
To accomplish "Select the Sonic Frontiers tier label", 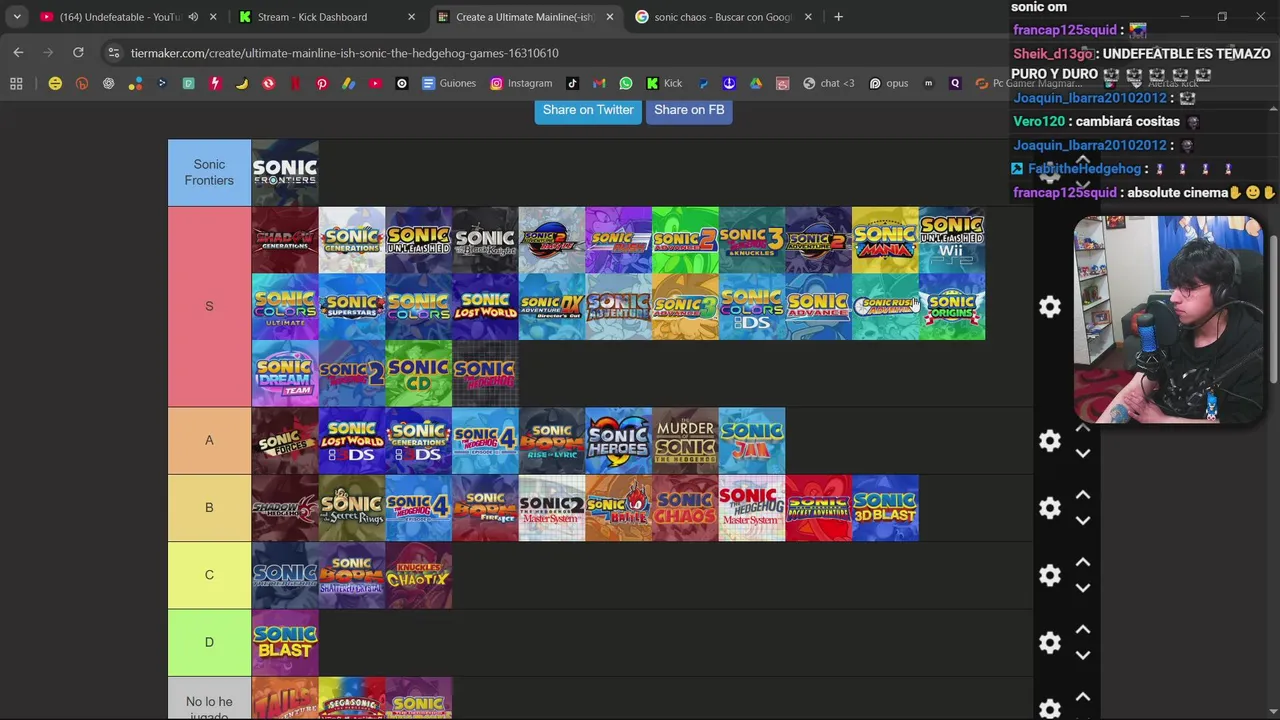I will tap(209, 173).
